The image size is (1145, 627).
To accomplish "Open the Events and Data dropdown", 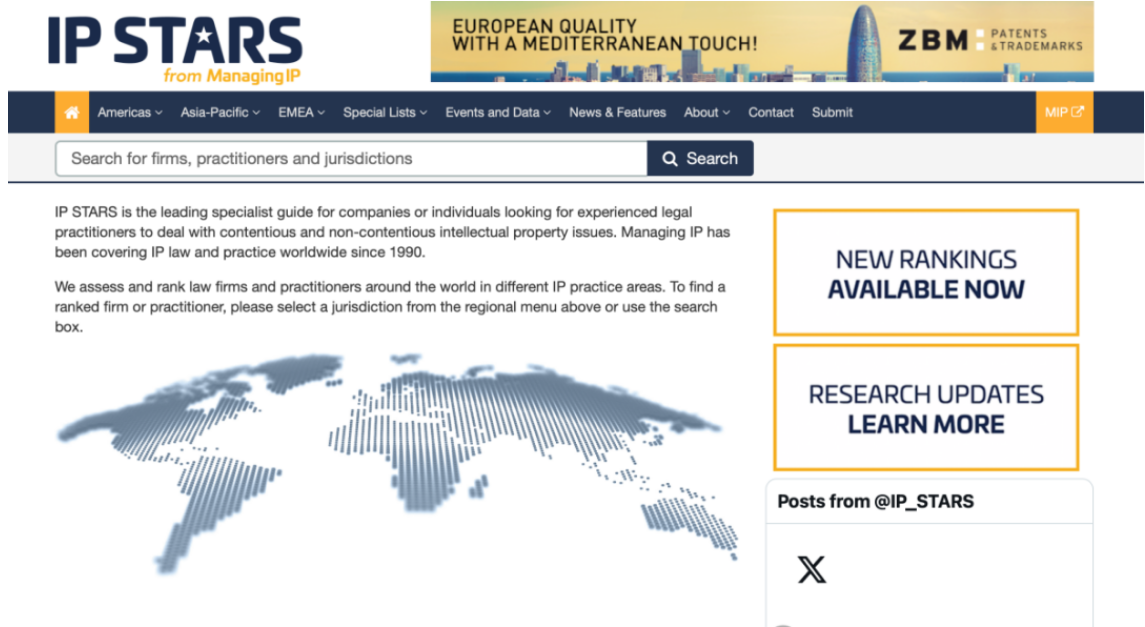I will coord(498,112).
